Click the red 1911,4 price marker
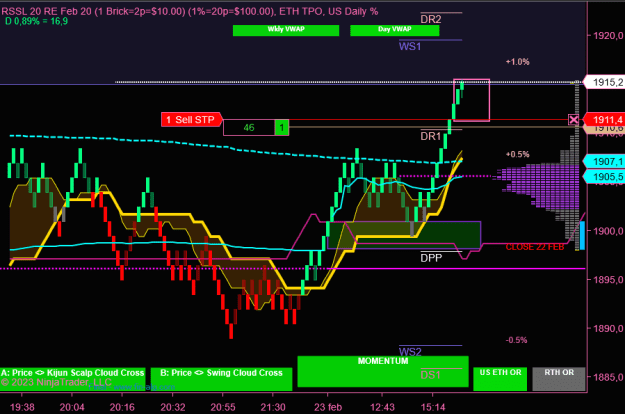This screenshot has height=414, width=625. coord(604,119)
